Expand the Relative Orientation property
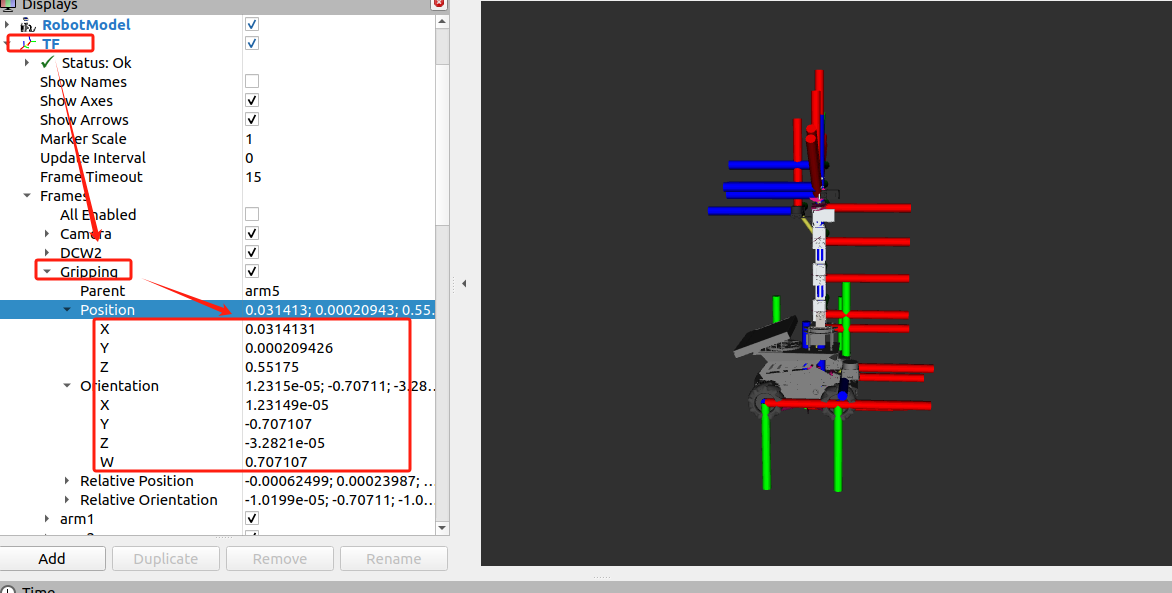 (67, 500)
